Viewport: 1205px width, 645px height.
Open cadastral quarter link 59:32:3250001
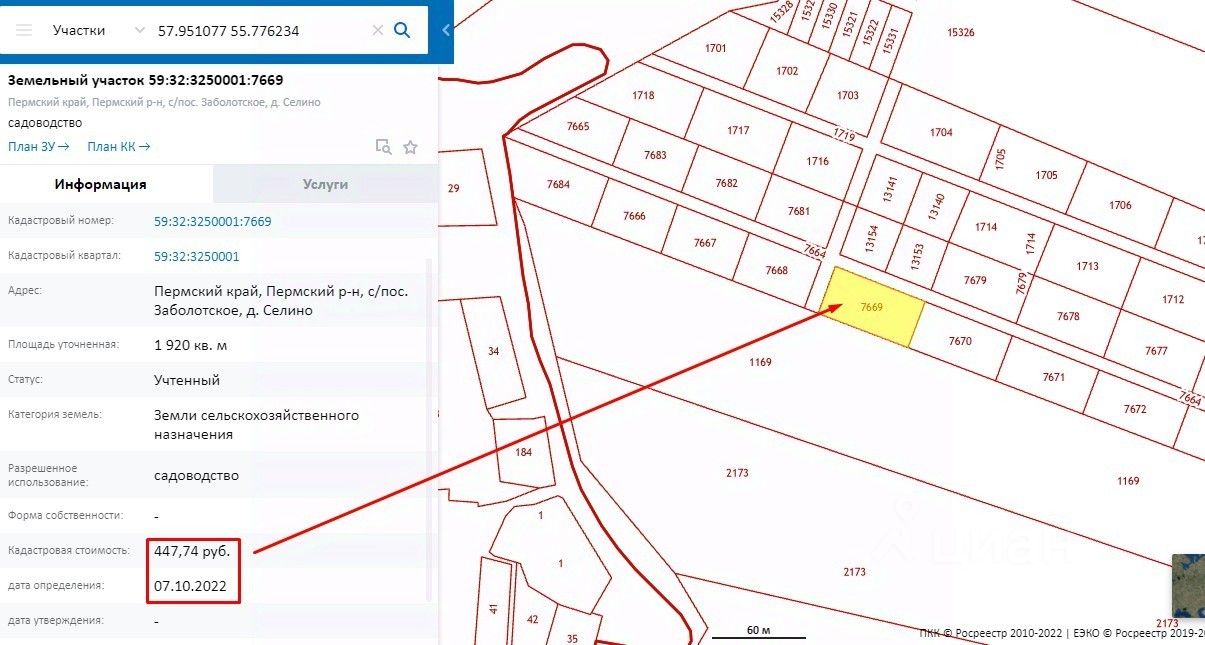pos(197,256)
